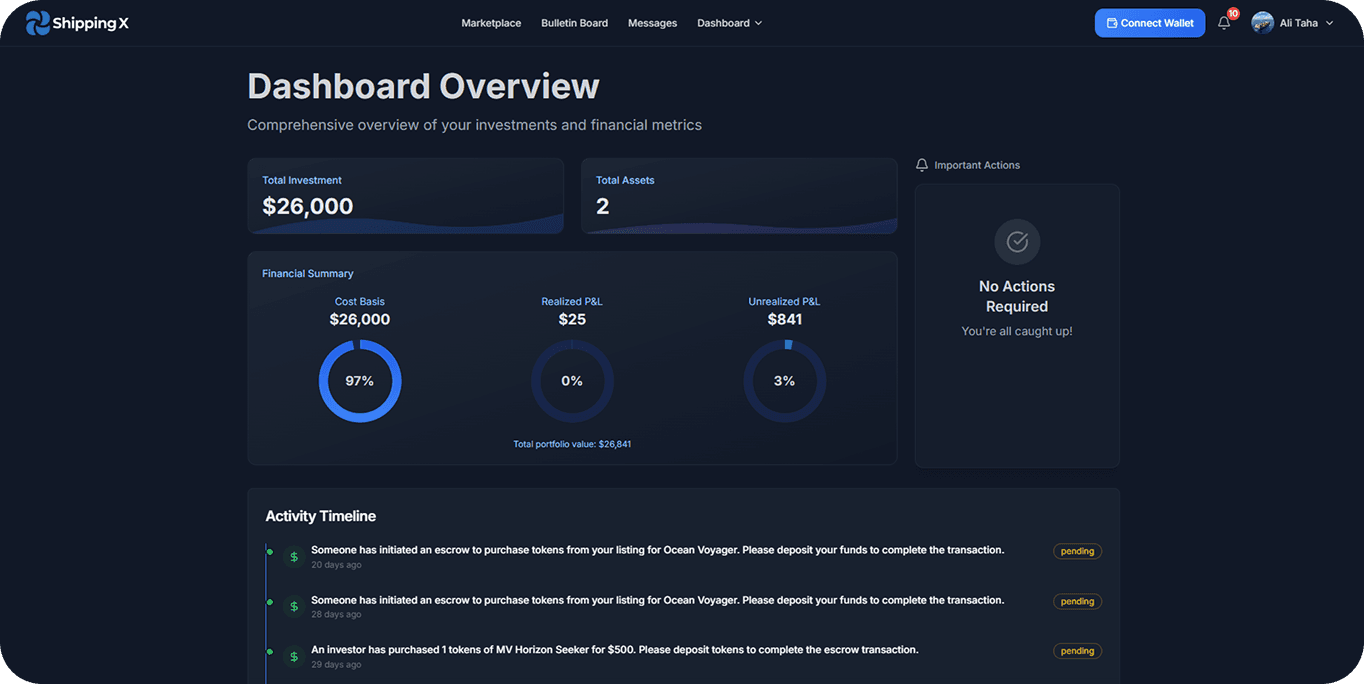Go to the Marketplace page
The width and height of the screenshot is (1364, 684).
[x=491, y=23]
